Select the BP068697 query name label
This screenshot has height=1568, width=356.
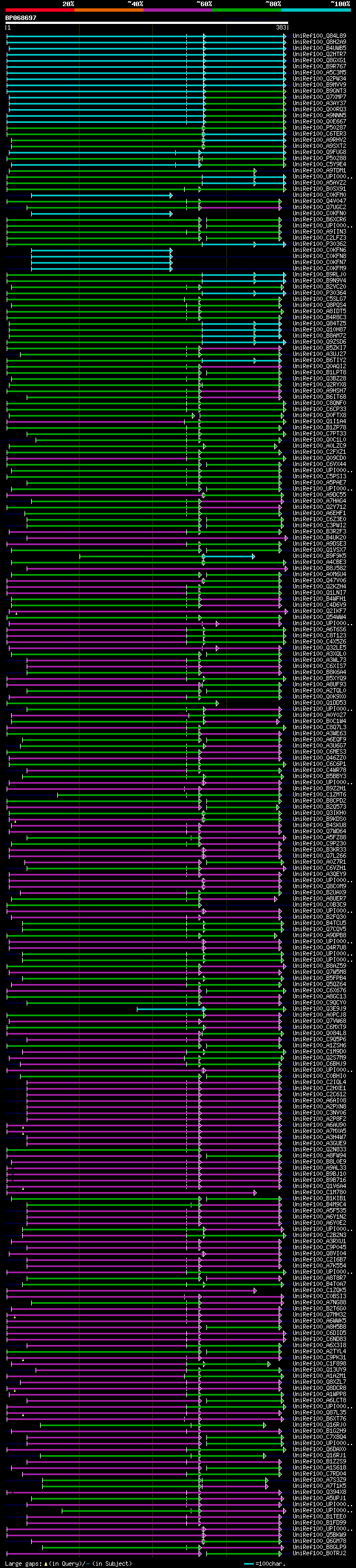[x=21, y=18]
